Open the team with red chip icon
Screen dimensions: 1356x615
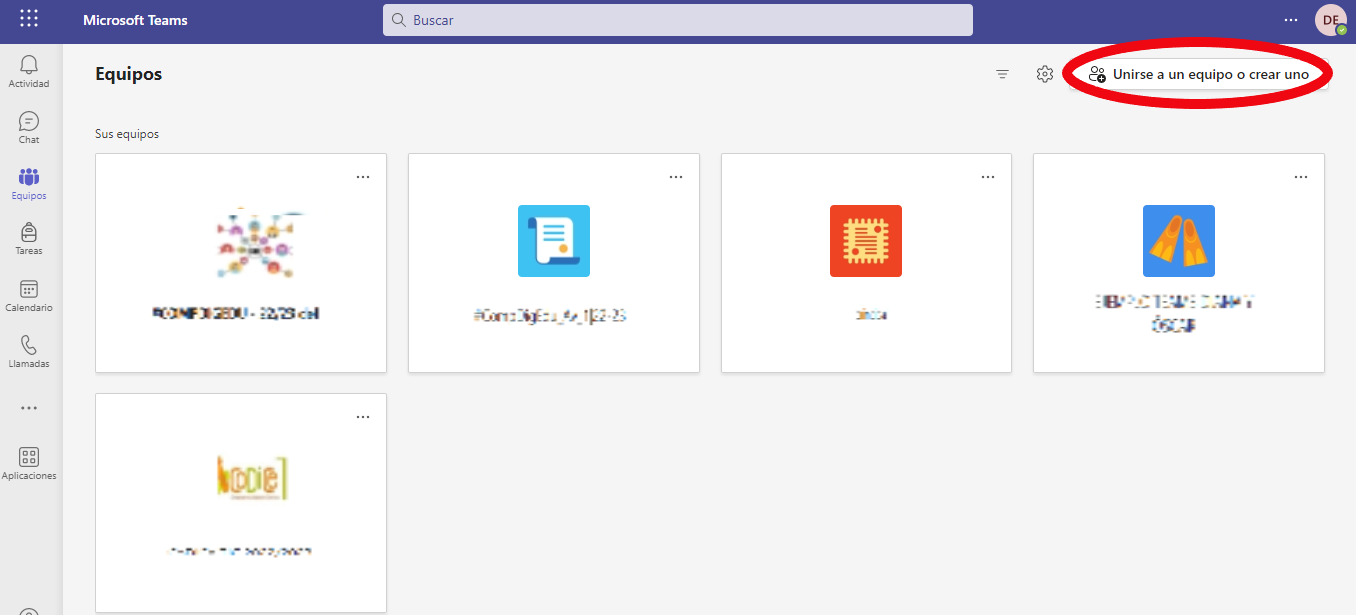coord(866,263)
